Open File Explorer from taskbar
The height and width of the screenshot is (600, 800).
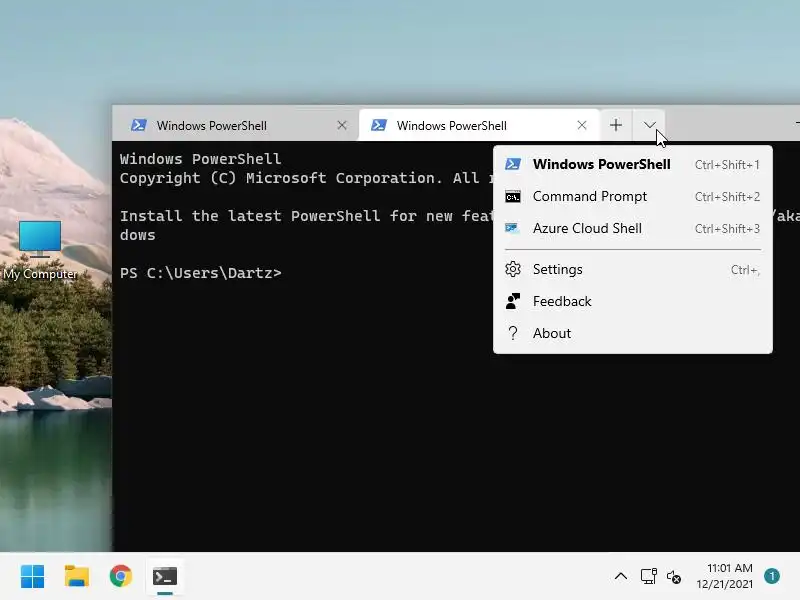point(77,577)
